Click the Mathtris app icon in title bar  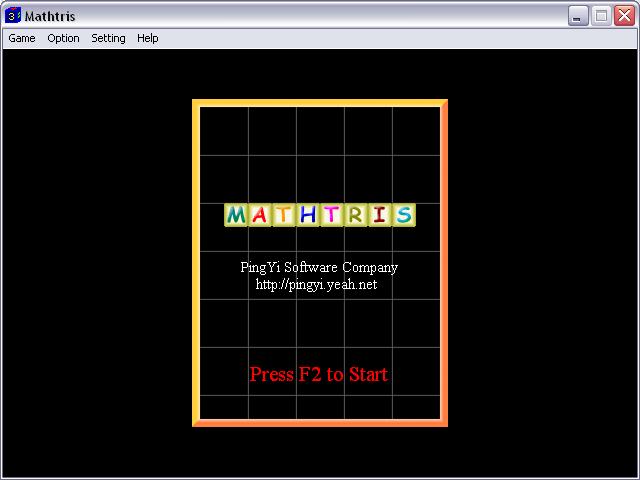(x=13, y=16)
